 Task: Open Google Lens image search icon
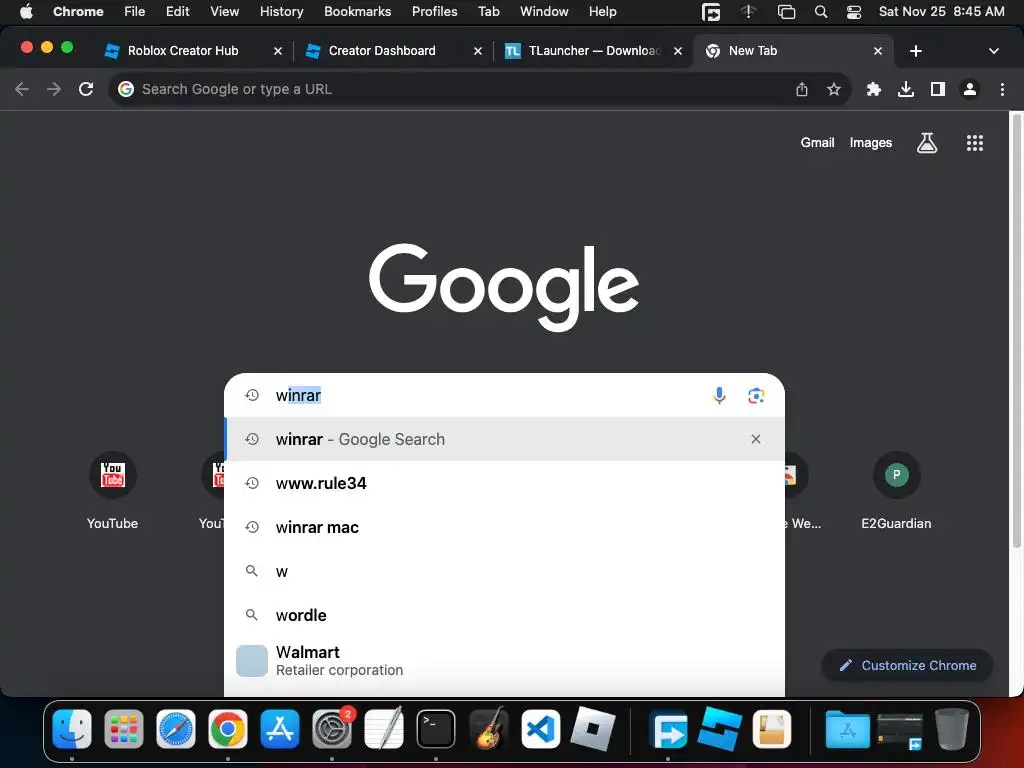(x=756, y=395)
